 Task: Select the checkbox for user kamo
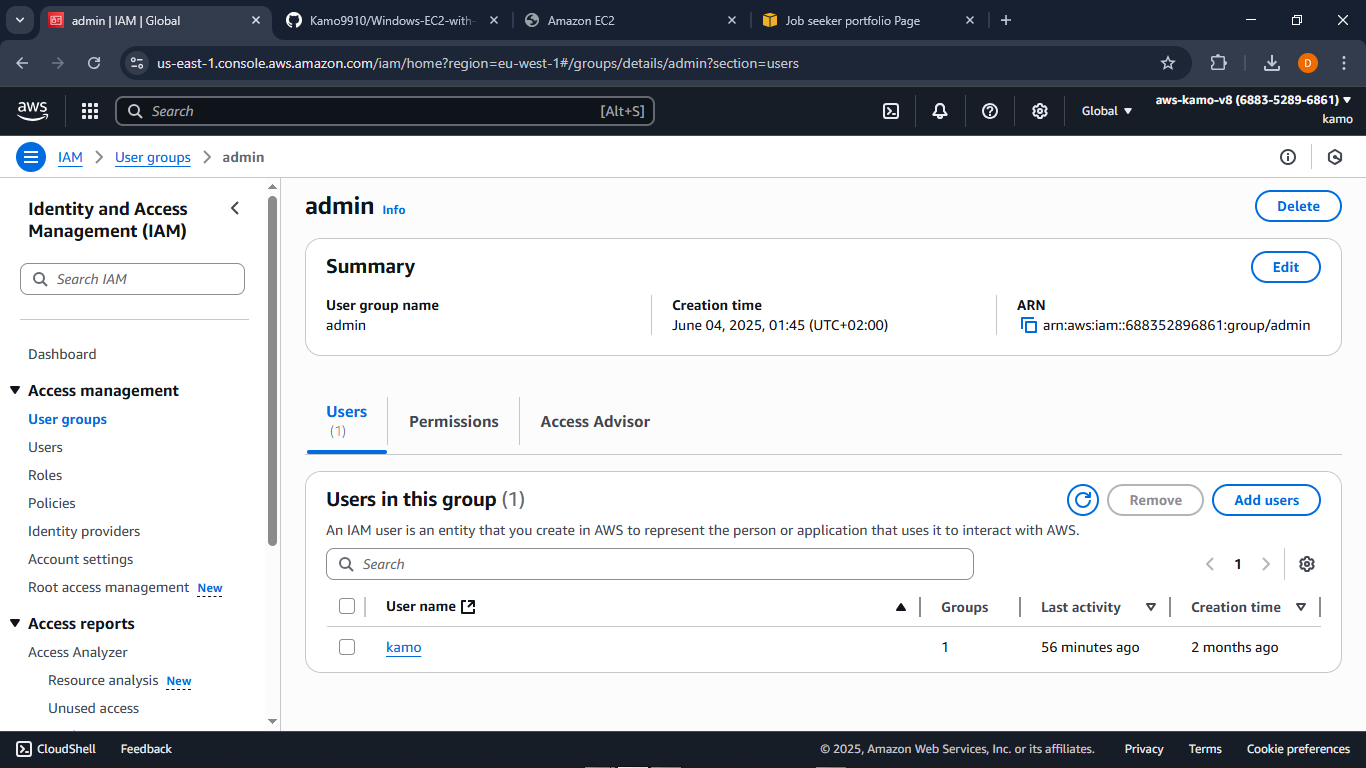347,647
